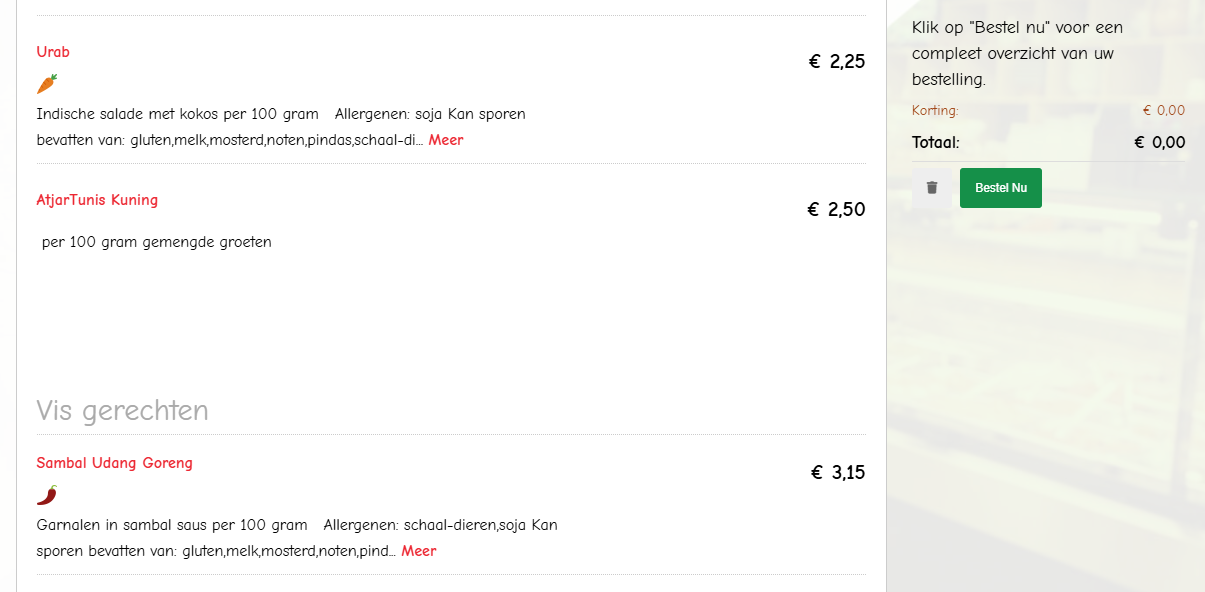This screenshot has width=1205, height=592.
Task: Click the orange "Korting:" label
Action: click(x=934, y=110)
